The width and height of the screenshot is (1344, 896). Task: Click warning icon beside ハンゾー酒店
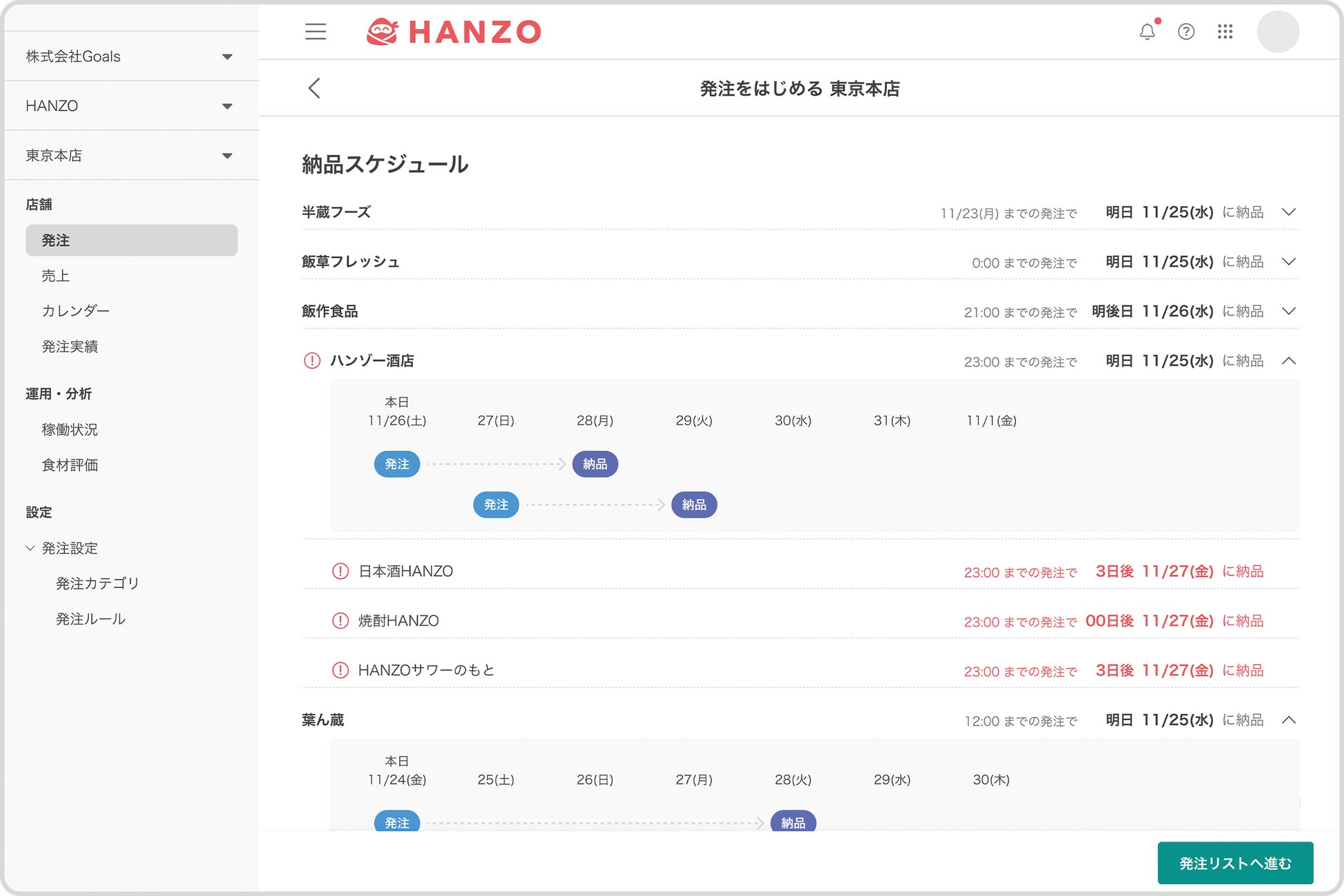(x=312, y=360)
